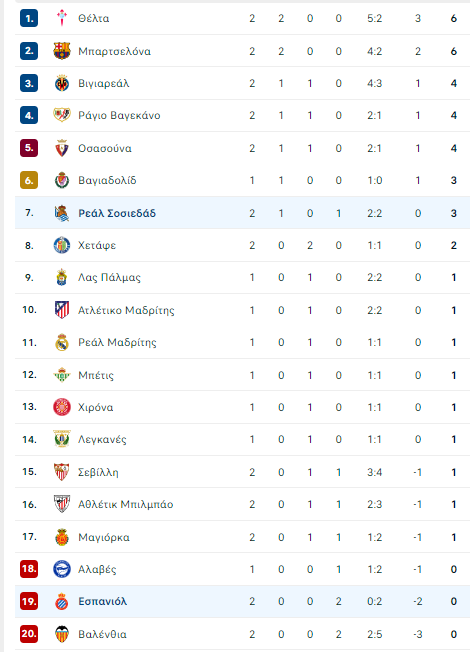
Task: Click the Barcelona club crest icon
Action: (62, 51)
